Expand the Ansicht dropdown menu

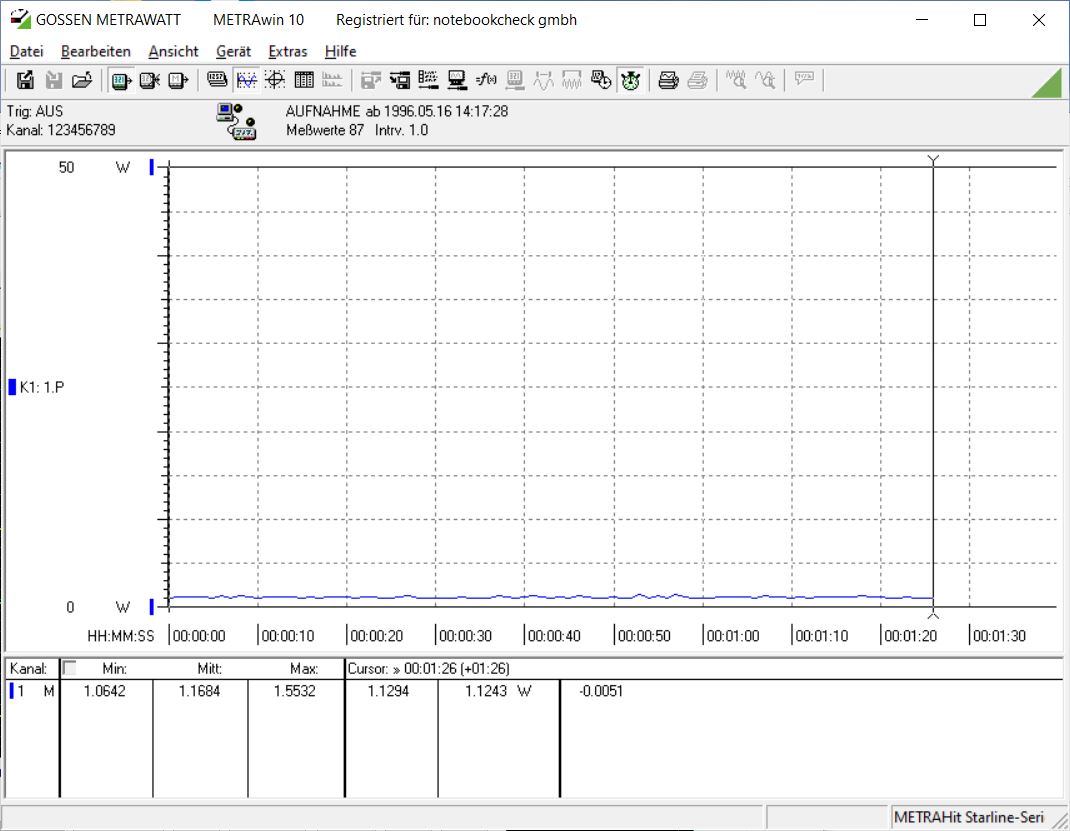pos(173,51)
